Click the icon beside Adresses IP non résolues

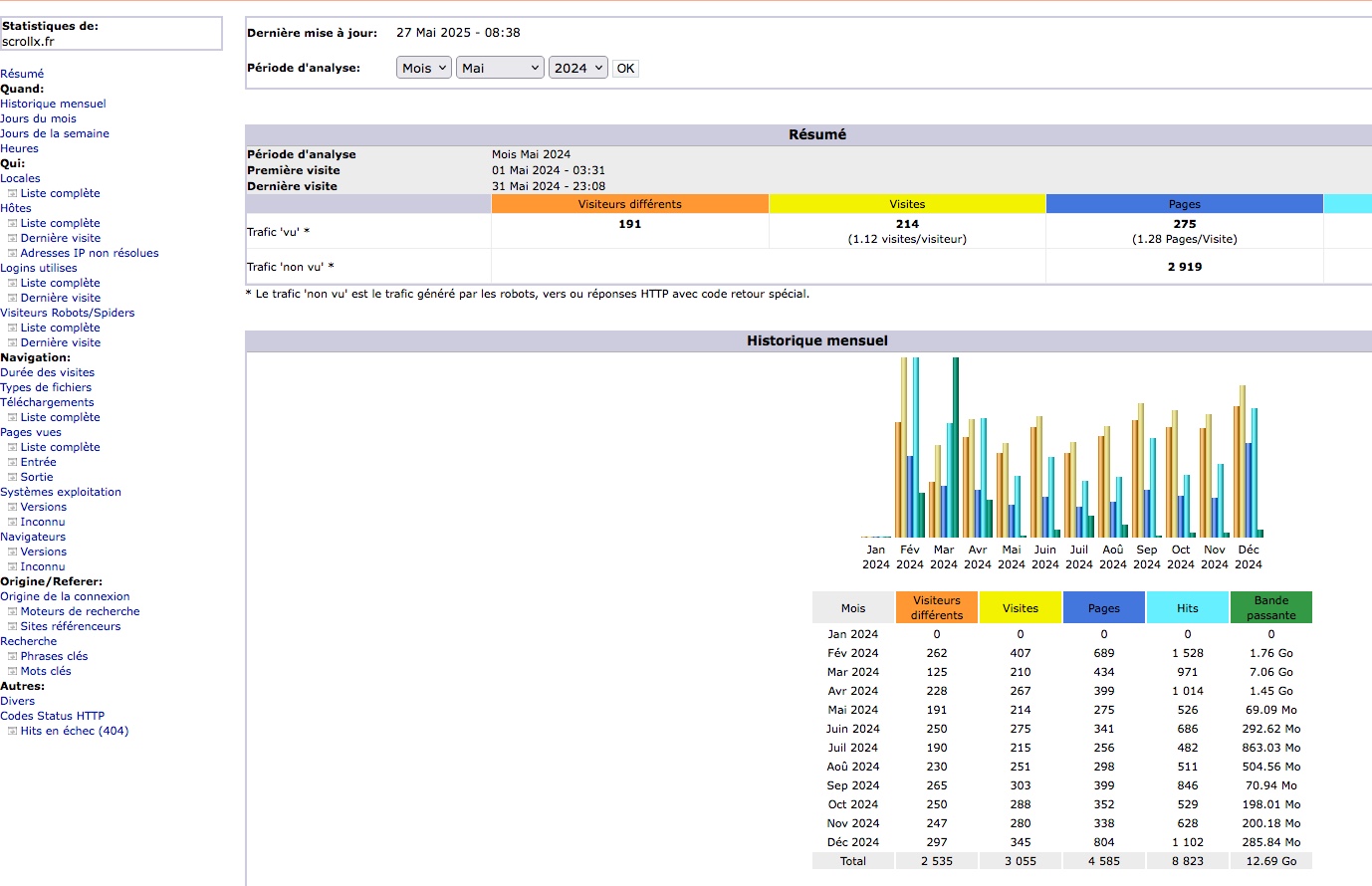(12, 254)
